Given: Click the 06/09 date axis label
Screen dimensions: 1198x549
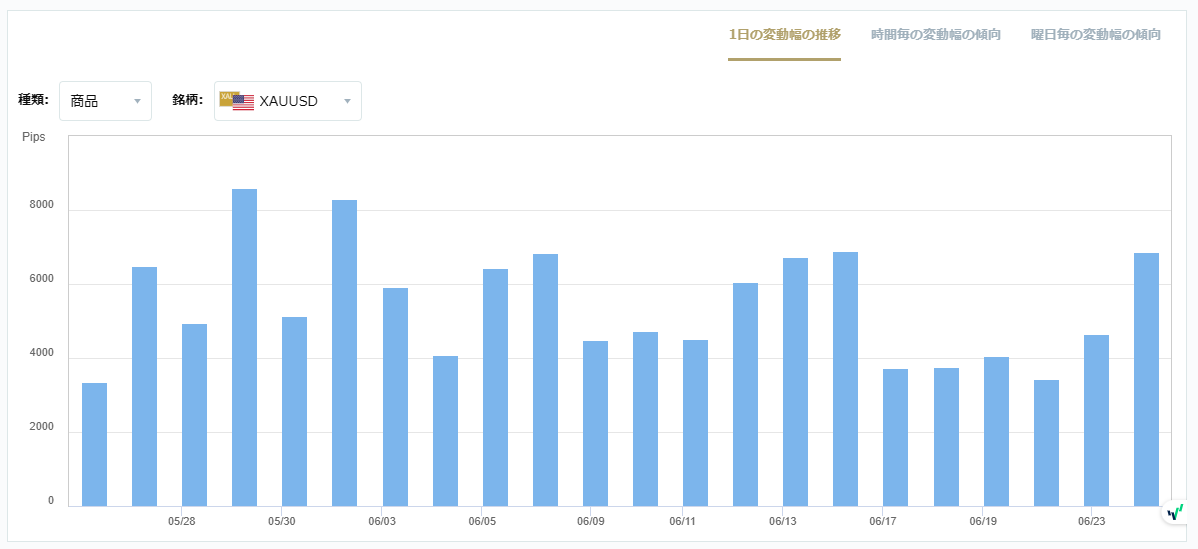Looking at the screenshot, I should (591, 522).
